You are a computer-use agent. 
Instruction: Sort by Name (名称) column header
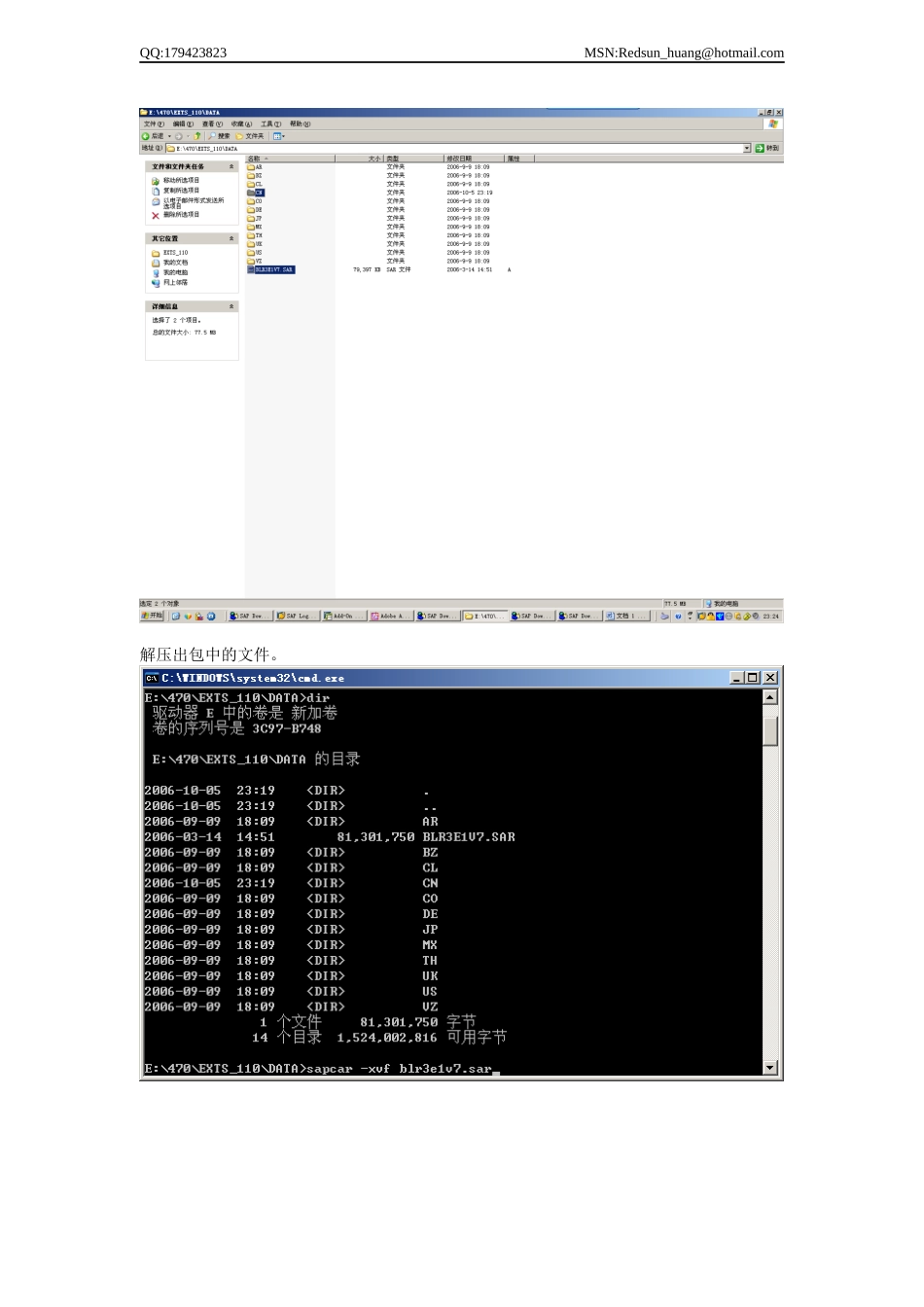coord(290,158)
